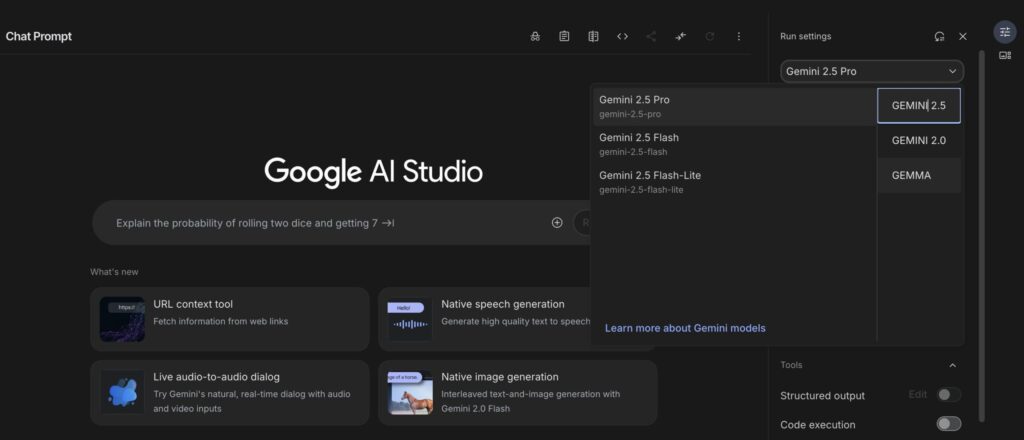Open the URL context tool card
Screen dimensions: 1024x440
230,319
